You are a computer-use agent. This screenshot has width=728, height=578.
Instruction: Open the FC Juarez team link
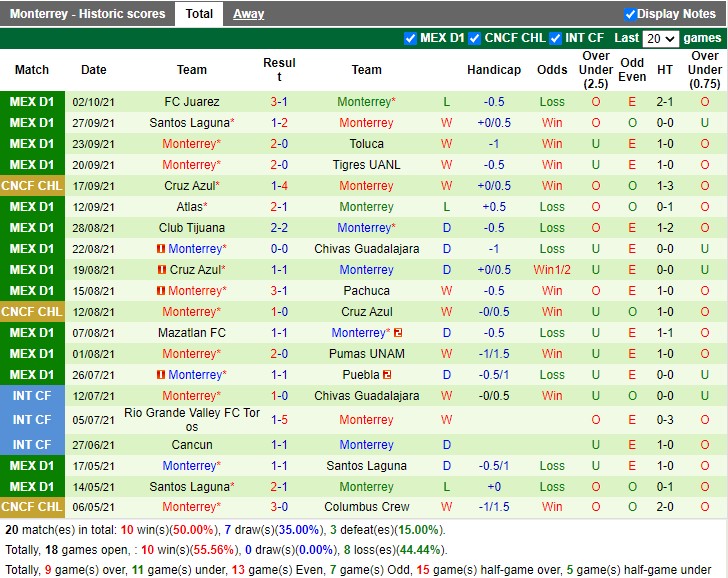tap(192, 102)
